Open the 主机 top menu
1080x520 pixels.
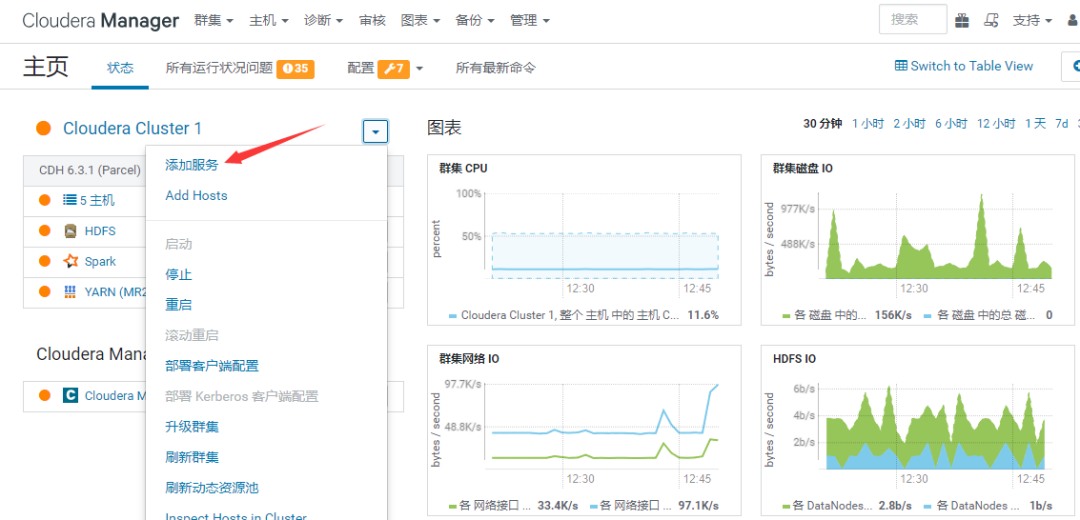tap(269, 21)
